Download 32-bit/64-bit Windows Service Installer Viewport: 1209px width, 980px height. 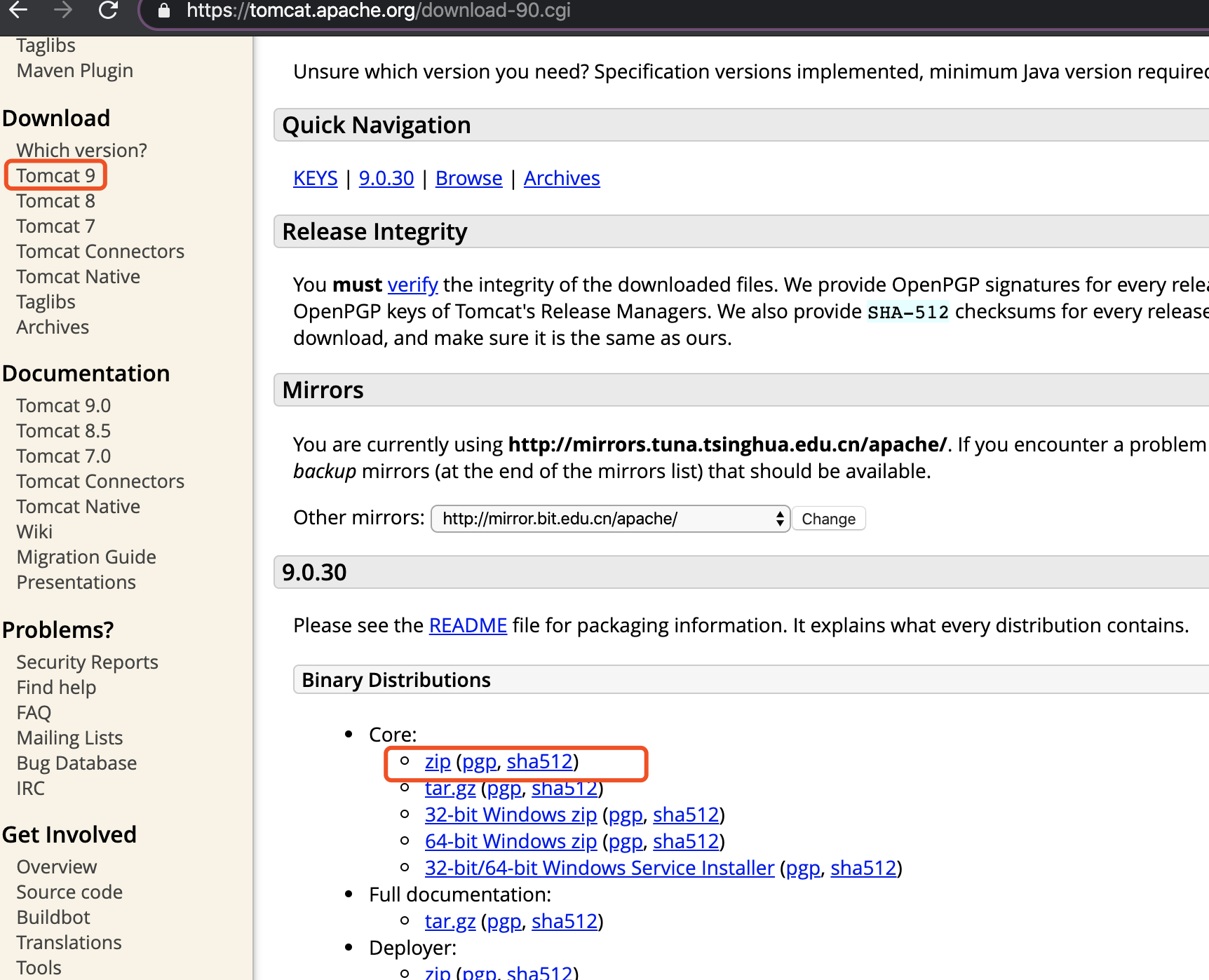(600, 868)
